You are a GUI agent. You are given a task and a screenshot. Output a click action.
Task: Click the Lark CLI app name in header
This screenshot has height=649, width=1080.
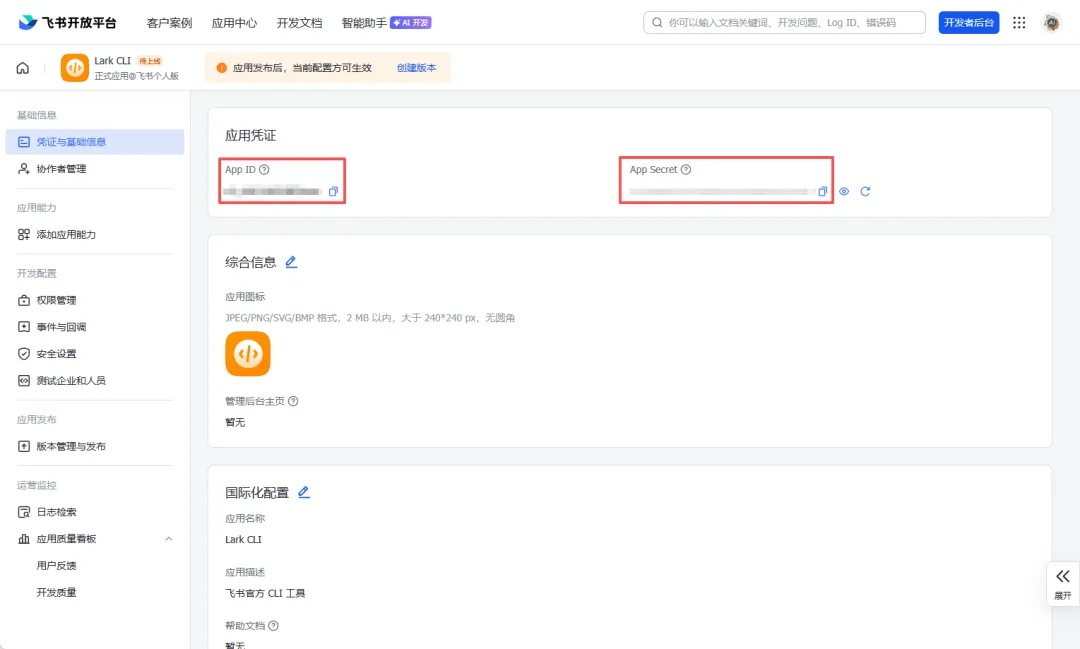112,61
